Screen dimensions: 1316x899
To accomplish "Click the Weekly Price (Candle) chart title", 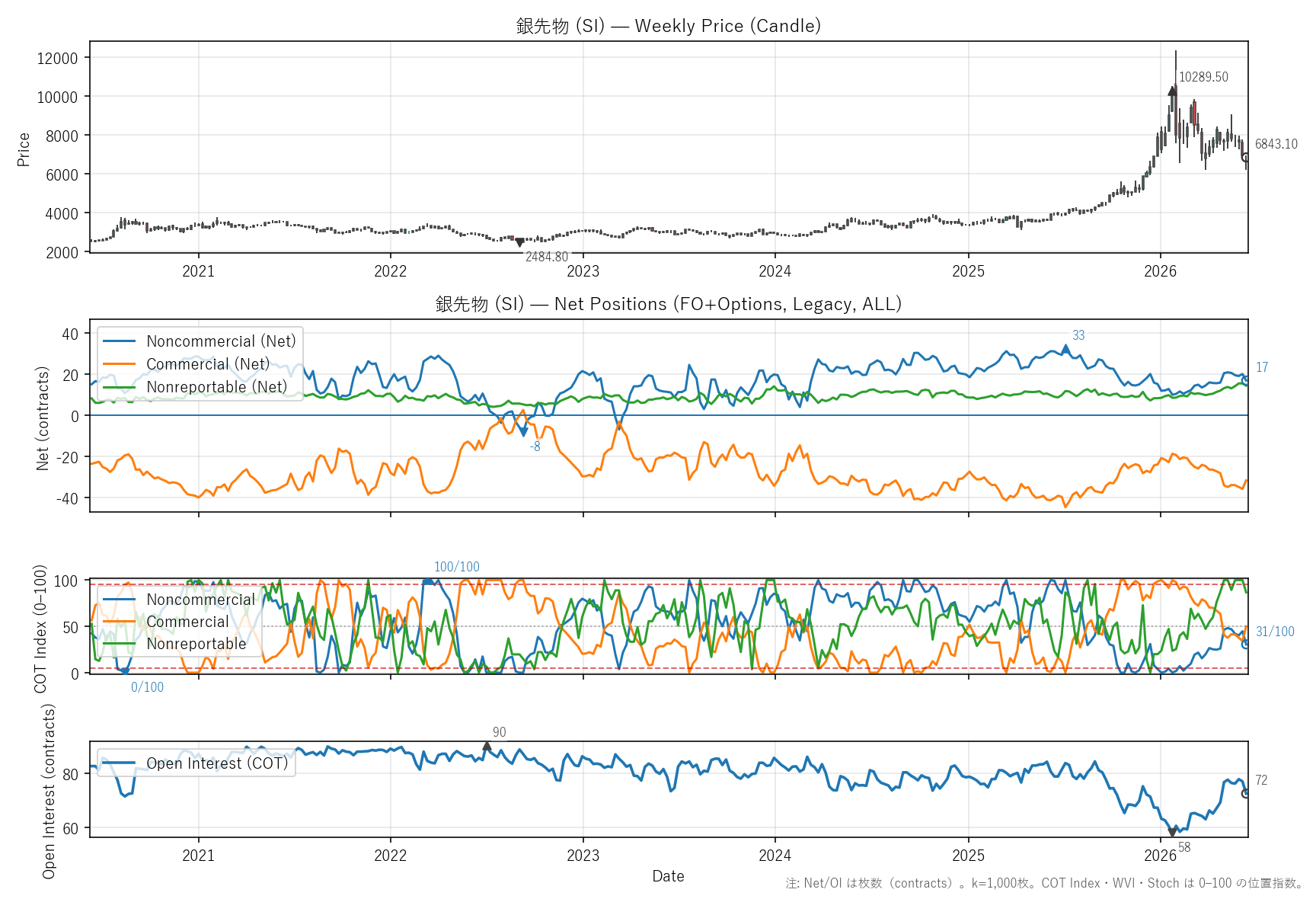I will click(669, 26).
